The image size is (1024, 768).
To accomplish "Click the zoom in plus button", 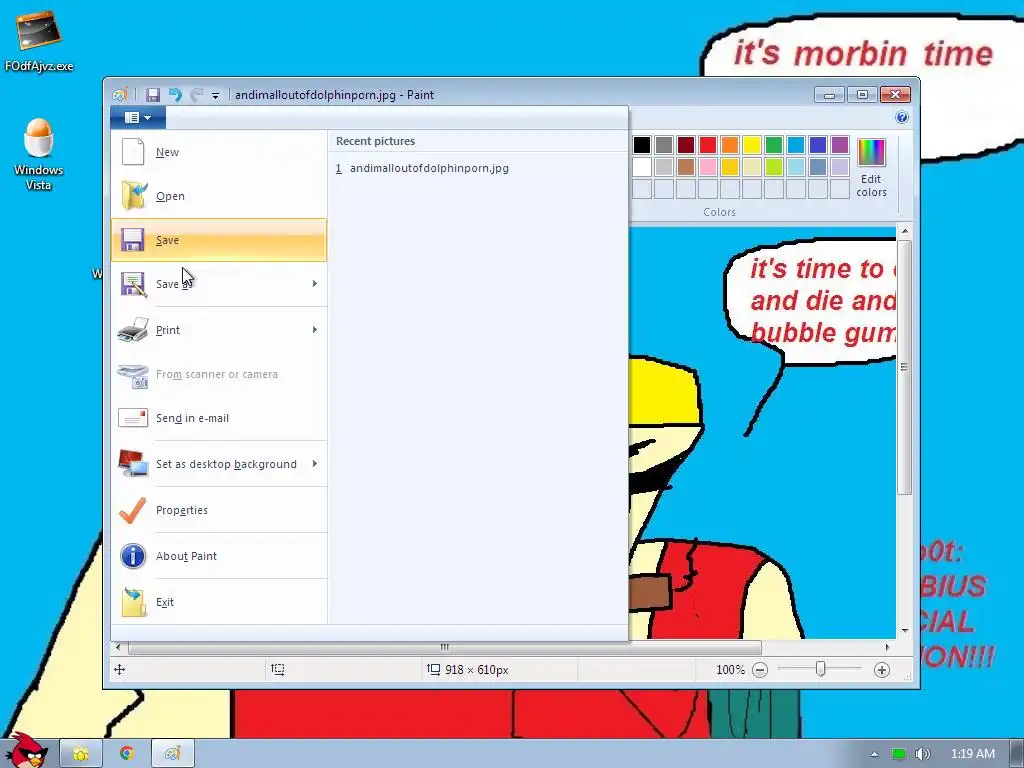I will tap(882, 670).
